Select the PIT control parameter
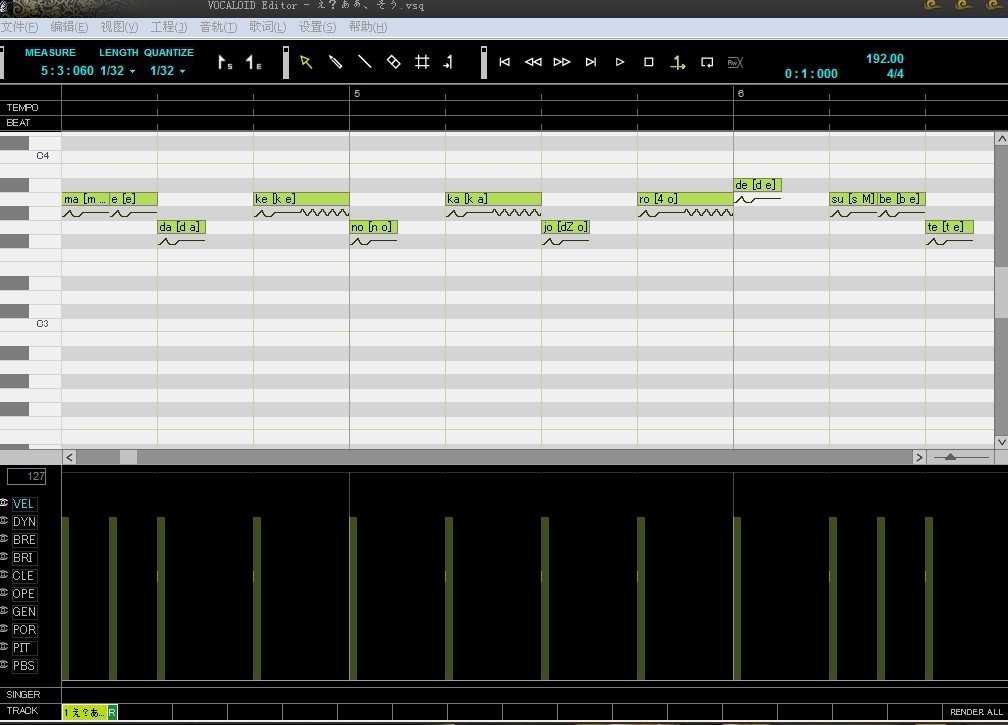Image resolution: width=1008 pixels, height=725 pixels. 22,648
